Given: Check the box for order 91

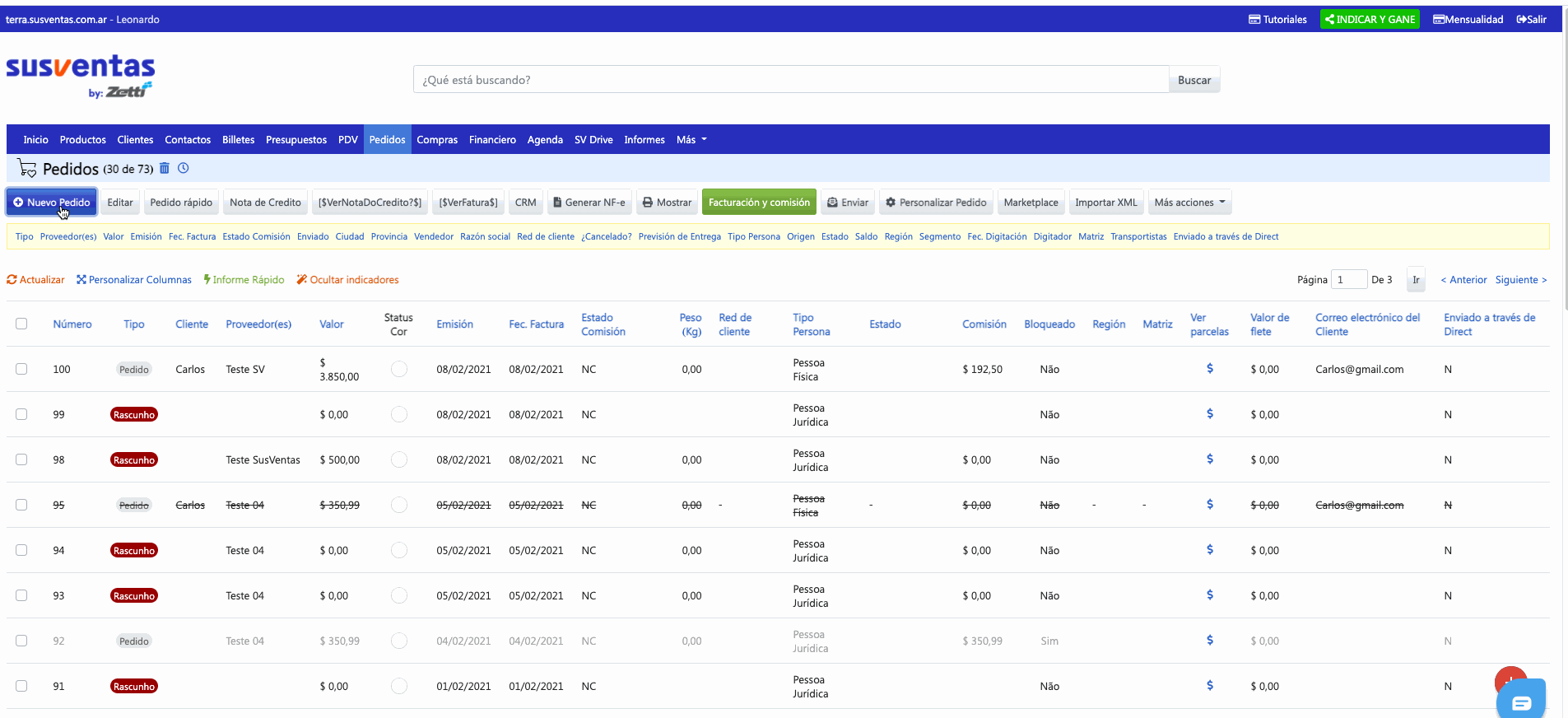Looking at the screenshot, I should pyautogui.click(x=21, y=686).
